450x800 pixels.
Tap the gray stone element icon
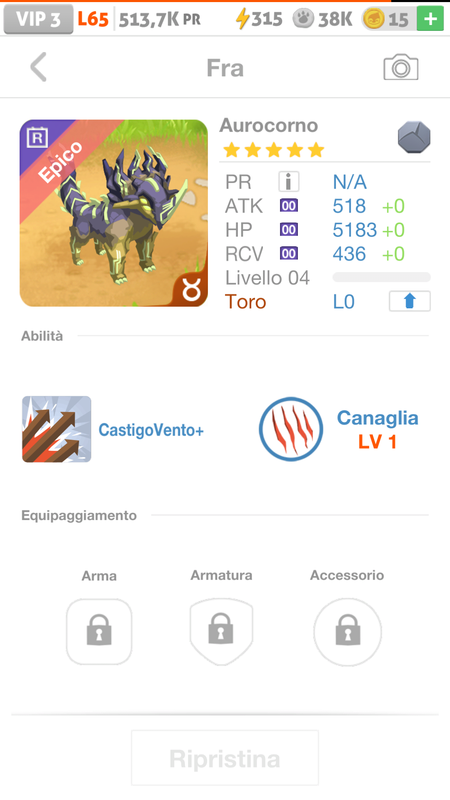(x=414, y=137)
